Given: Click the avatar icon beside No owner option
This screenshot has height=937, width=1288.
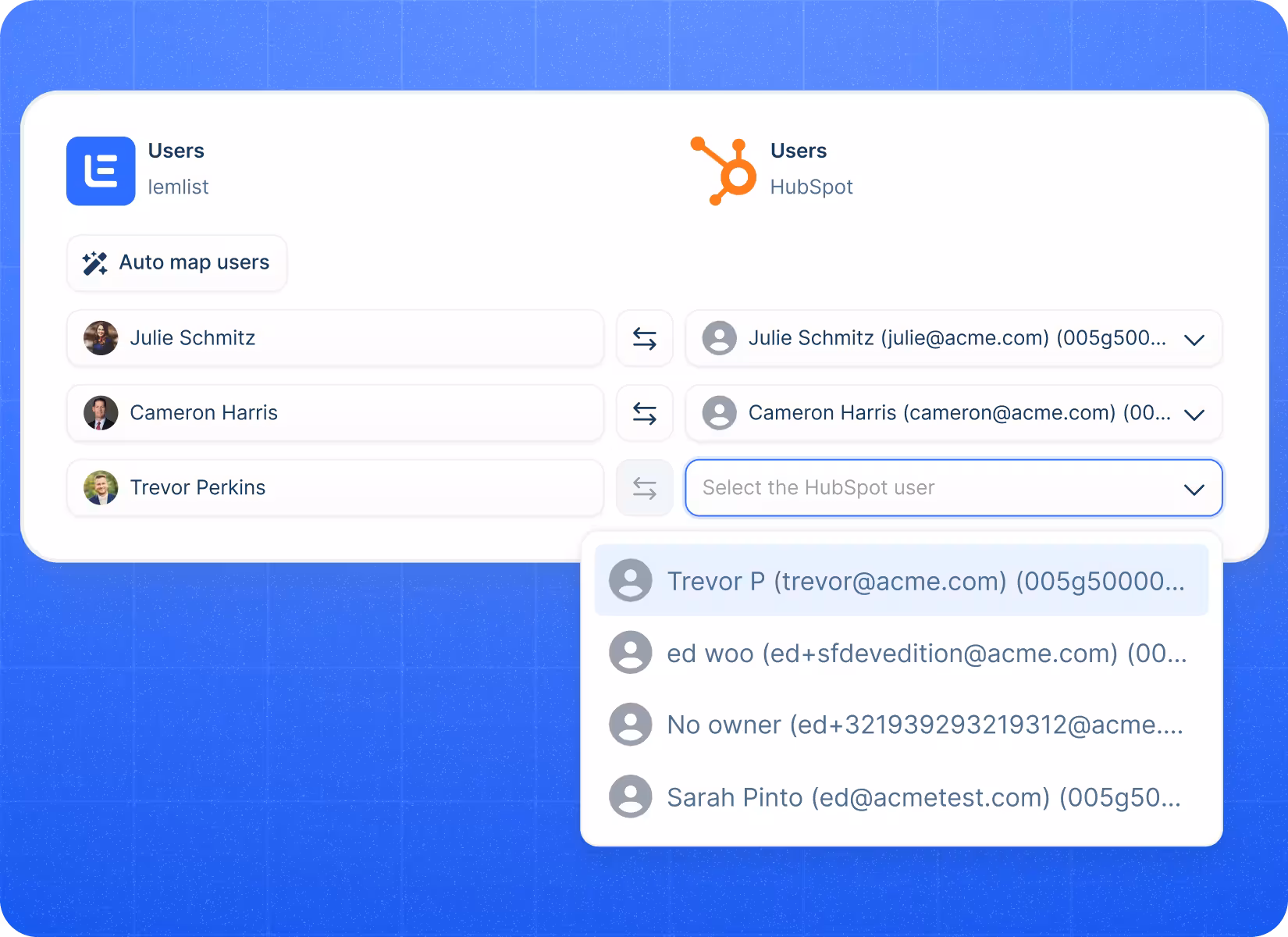Looking at the screenshot, I should coord(631,725).
